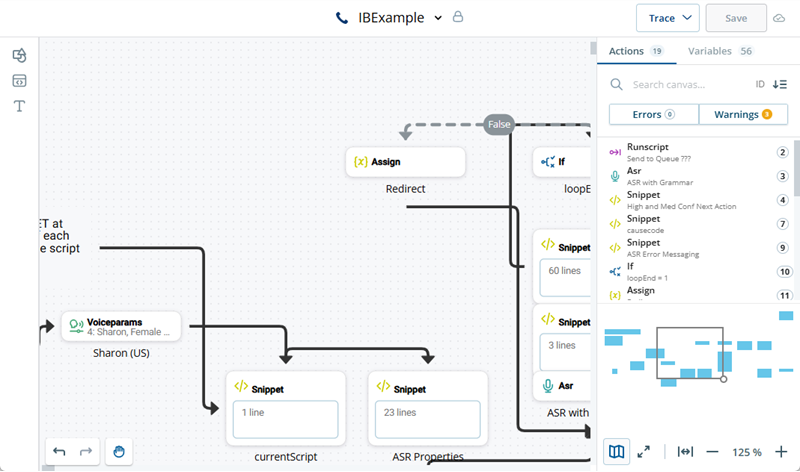Activate the hand pan tool
Screen dimensions: 800x472
(118, 451)
